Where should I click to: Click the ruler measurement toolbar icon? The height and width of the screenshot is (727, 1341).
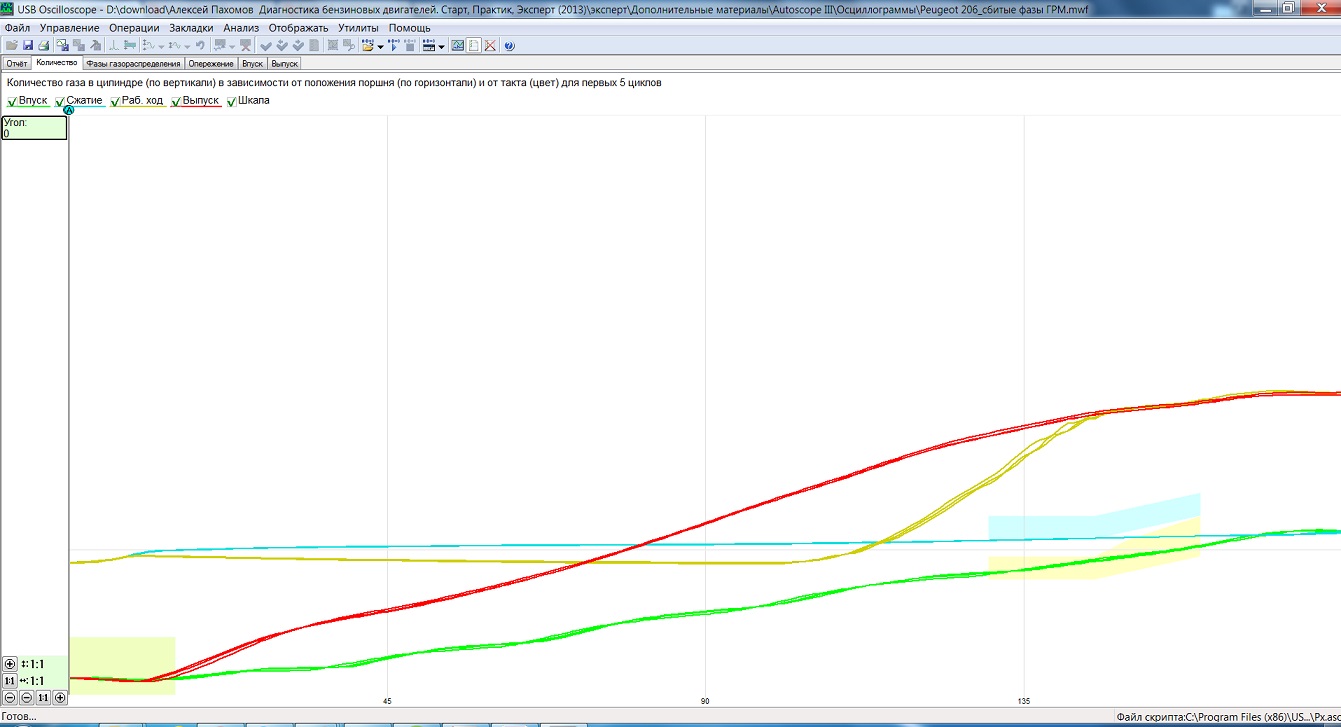[428, 45]
